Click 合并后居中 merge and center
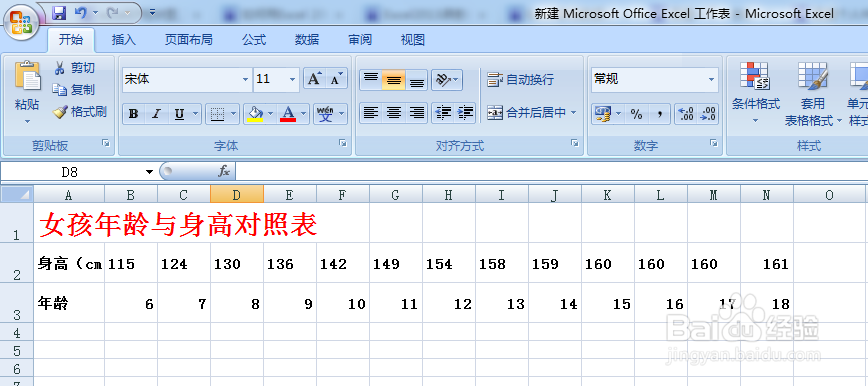868x386 pixels. pyautogui.click(x=527, y=112)
